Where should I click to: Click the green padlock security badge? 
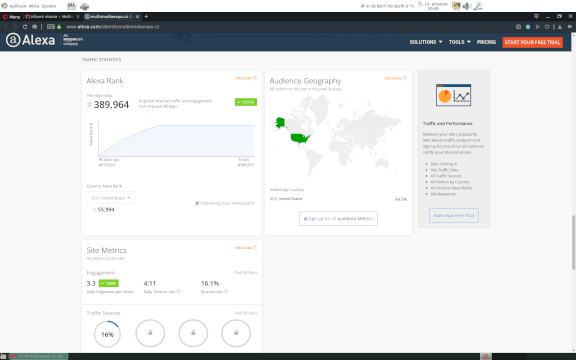[x=59, y=27]
